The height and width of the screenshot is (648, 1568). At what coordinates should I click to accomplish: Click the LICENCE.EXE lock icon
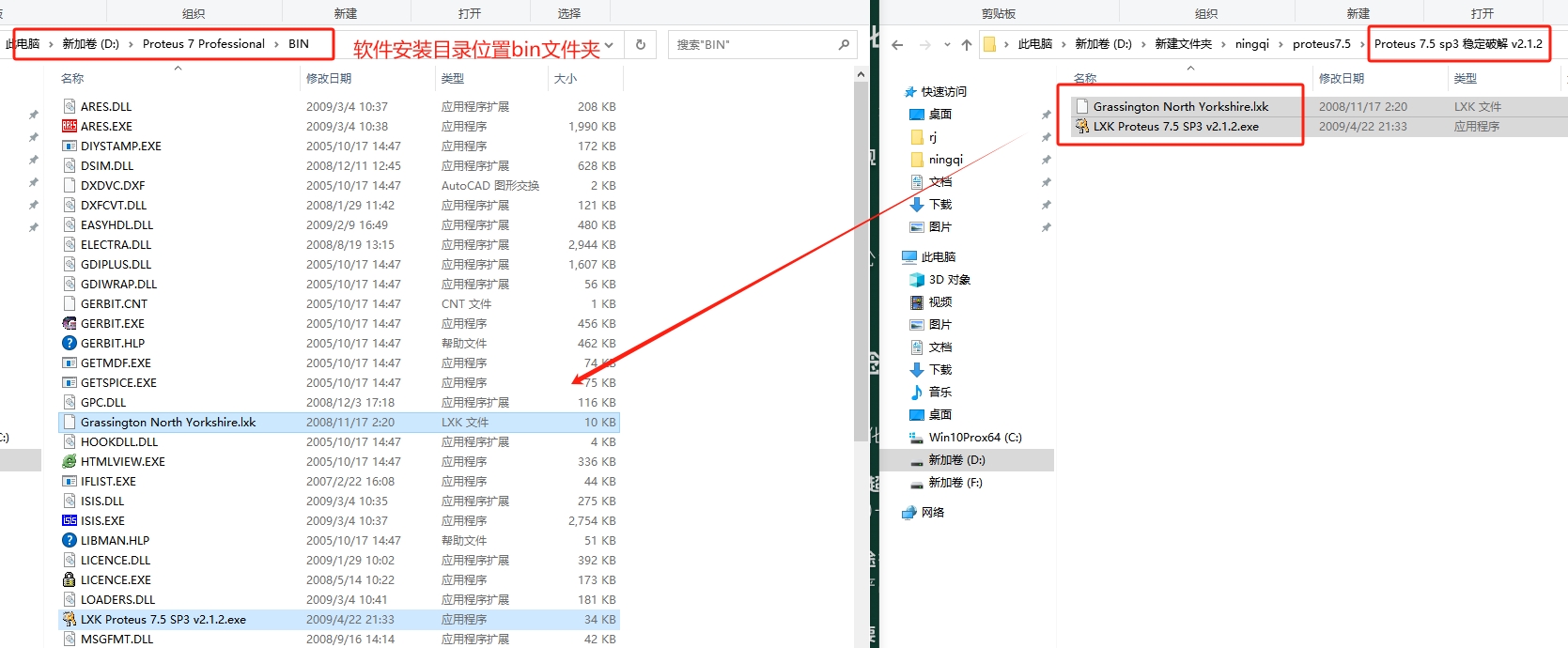pyautogui.click(x=70, y=579)
